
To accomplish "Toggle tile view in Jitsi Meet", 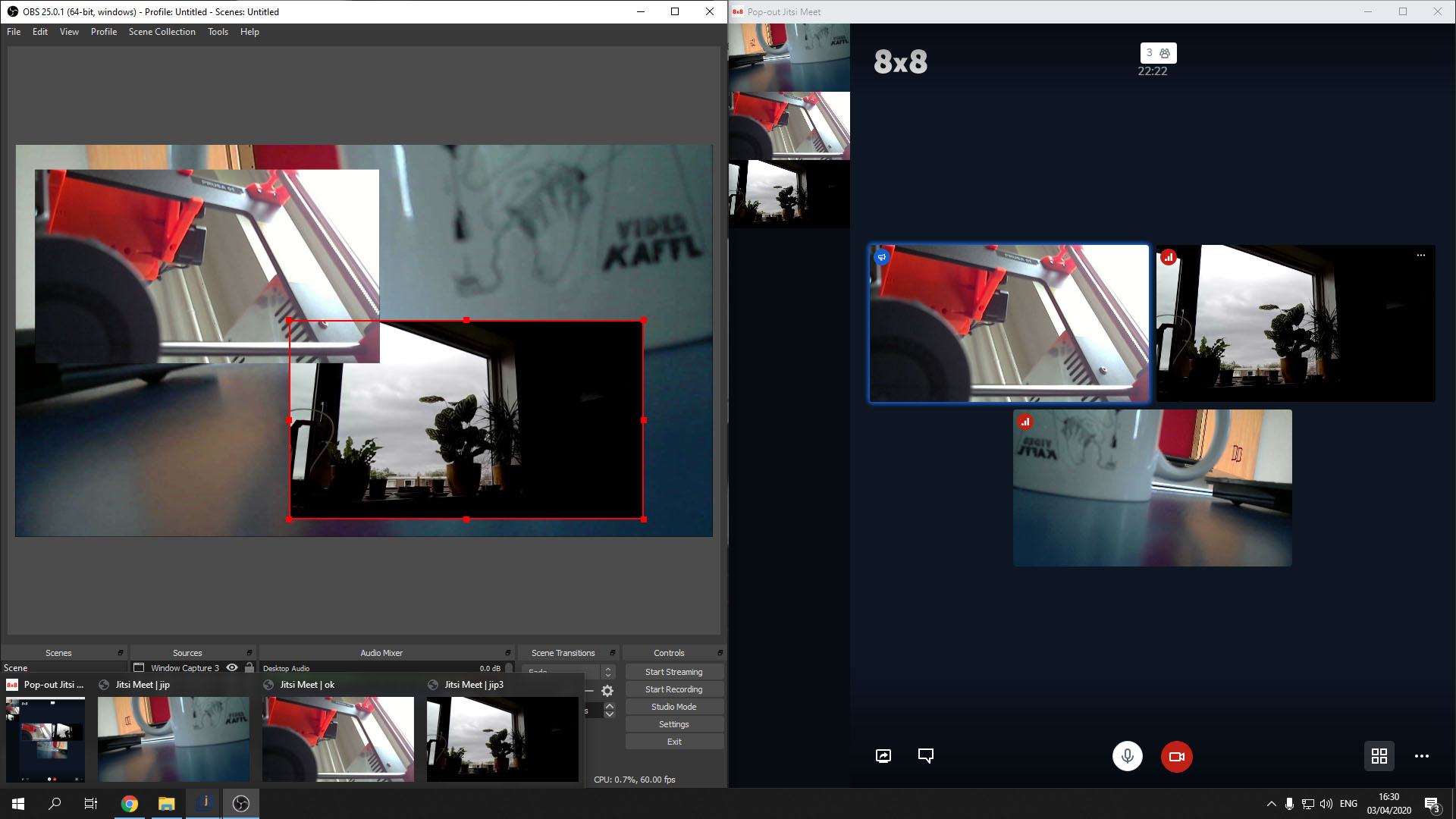I will pos(1379,756).
